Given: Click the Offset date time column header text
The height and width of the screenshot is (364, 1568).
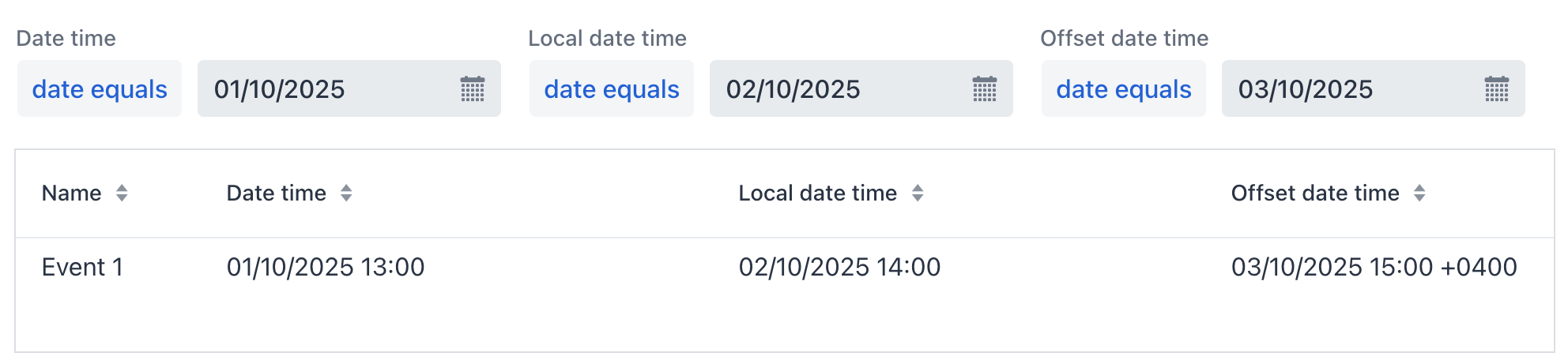Looking at the screenshot, I should [1314, 193].
